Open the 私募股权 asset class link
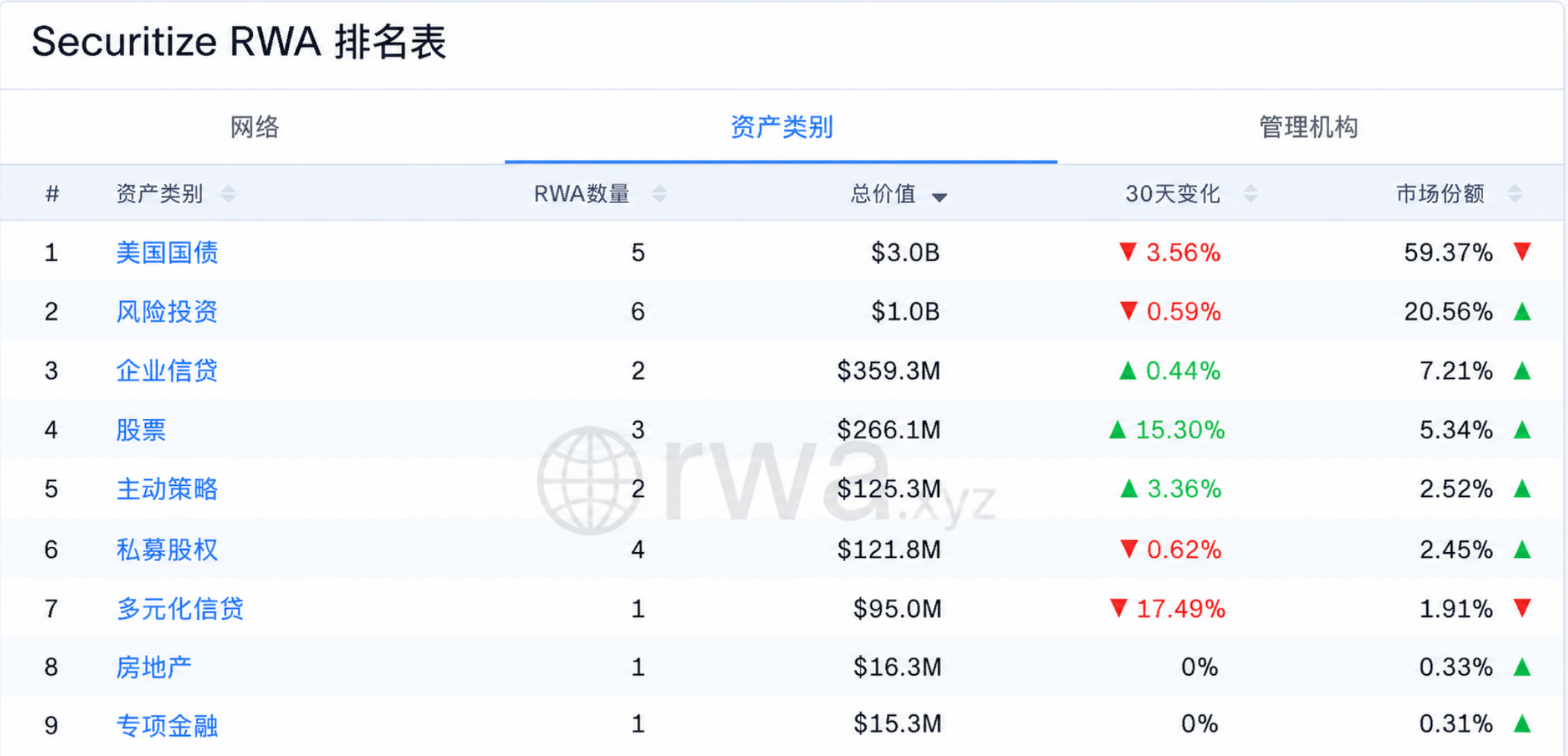This screenshot has height=756, width=1568. [x=167, y=550]
